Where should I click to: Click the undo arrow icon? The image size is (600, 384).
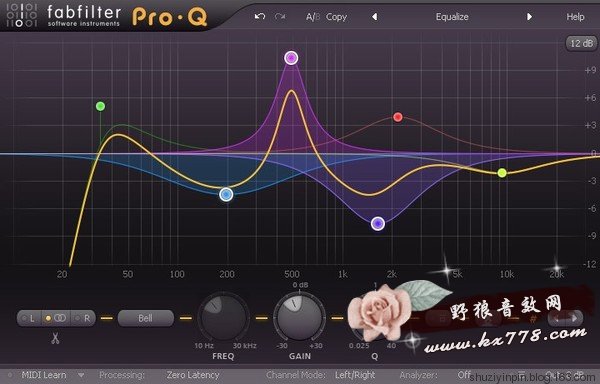click(x=260, y=16)
